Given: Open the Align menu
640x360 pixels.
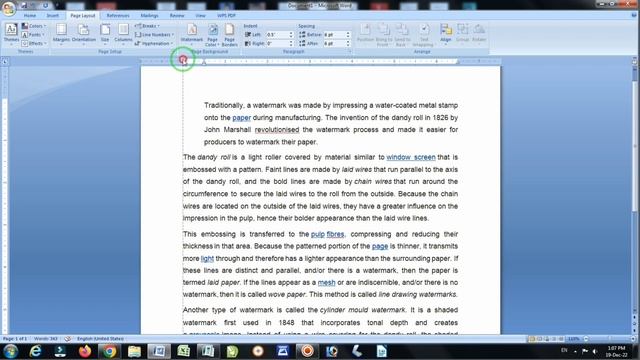Looking at the screenshot, I should click(x=446, y=33).
